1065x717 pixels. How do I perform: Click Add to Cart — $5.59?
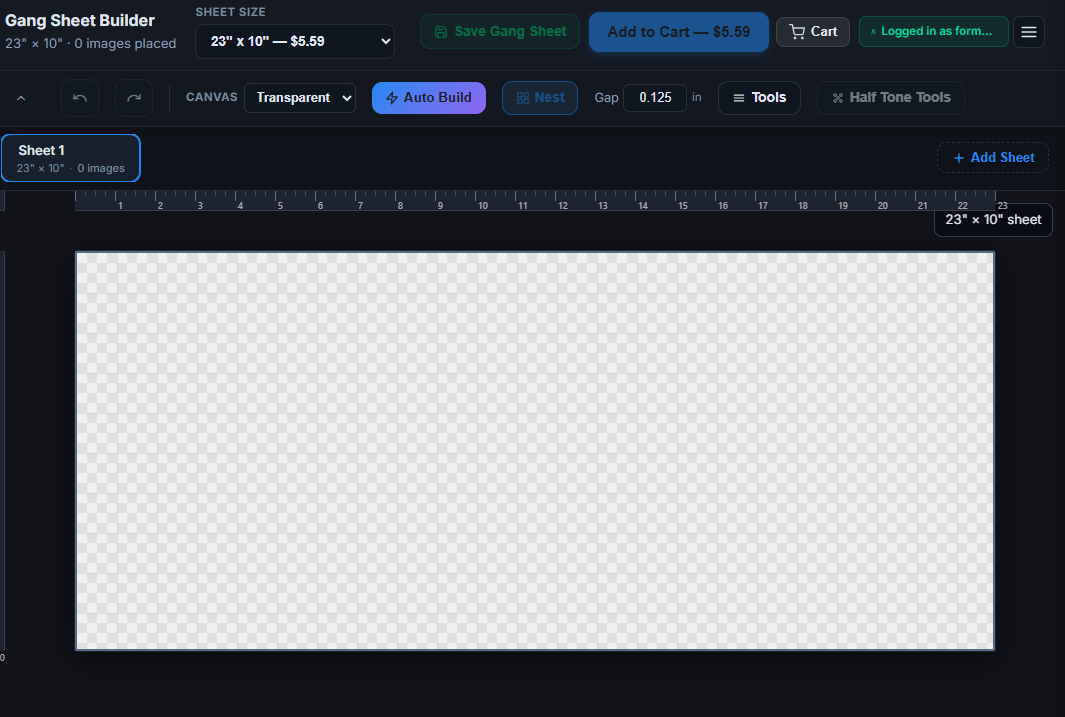(x=678, y=32)
